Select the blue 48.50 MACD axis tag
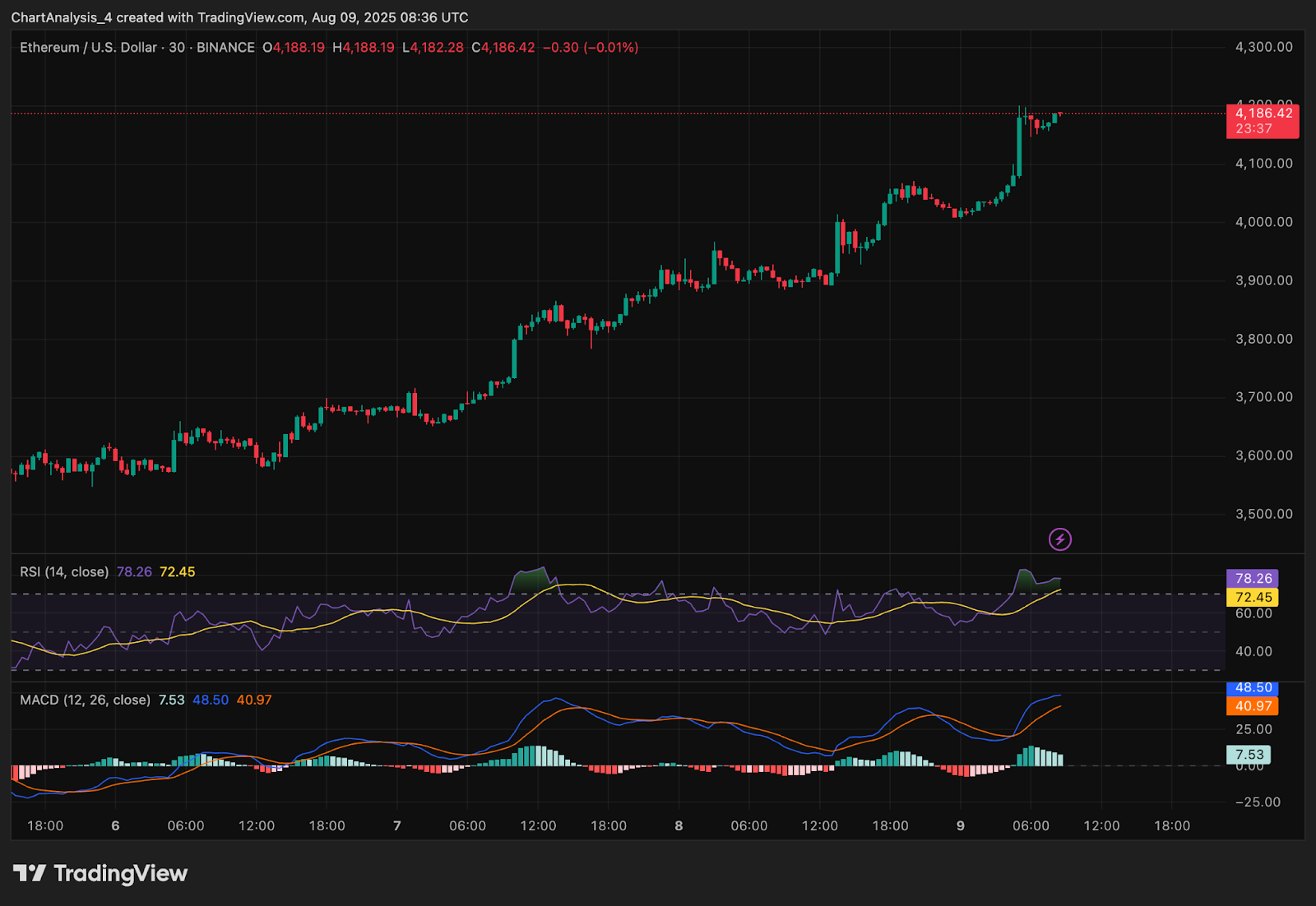This screenshot has height=906, width=1316. point(1253,688)
